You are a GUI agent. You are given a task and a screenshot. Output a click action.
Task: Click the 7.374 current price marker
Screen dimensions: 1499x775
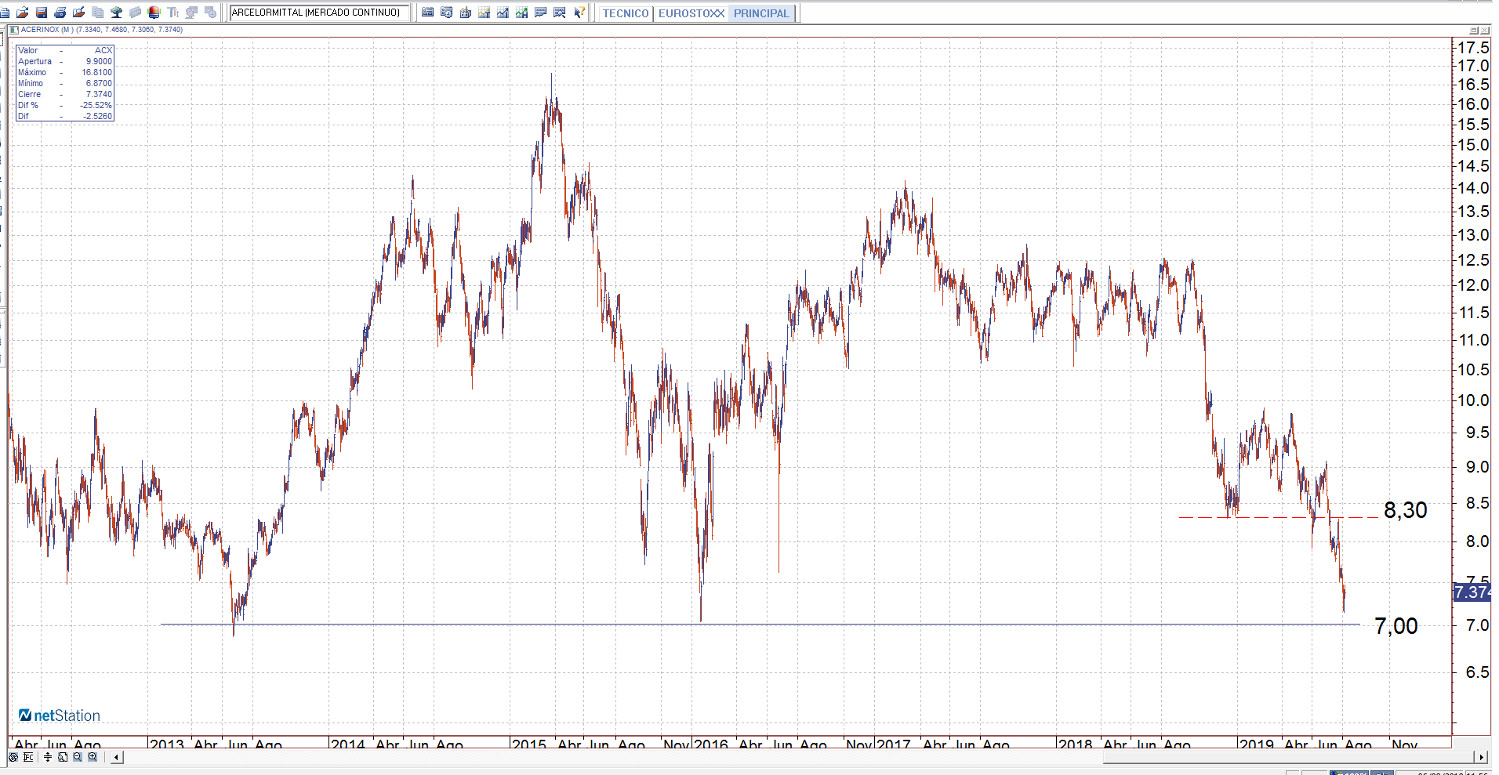[x=1472, y=592]
